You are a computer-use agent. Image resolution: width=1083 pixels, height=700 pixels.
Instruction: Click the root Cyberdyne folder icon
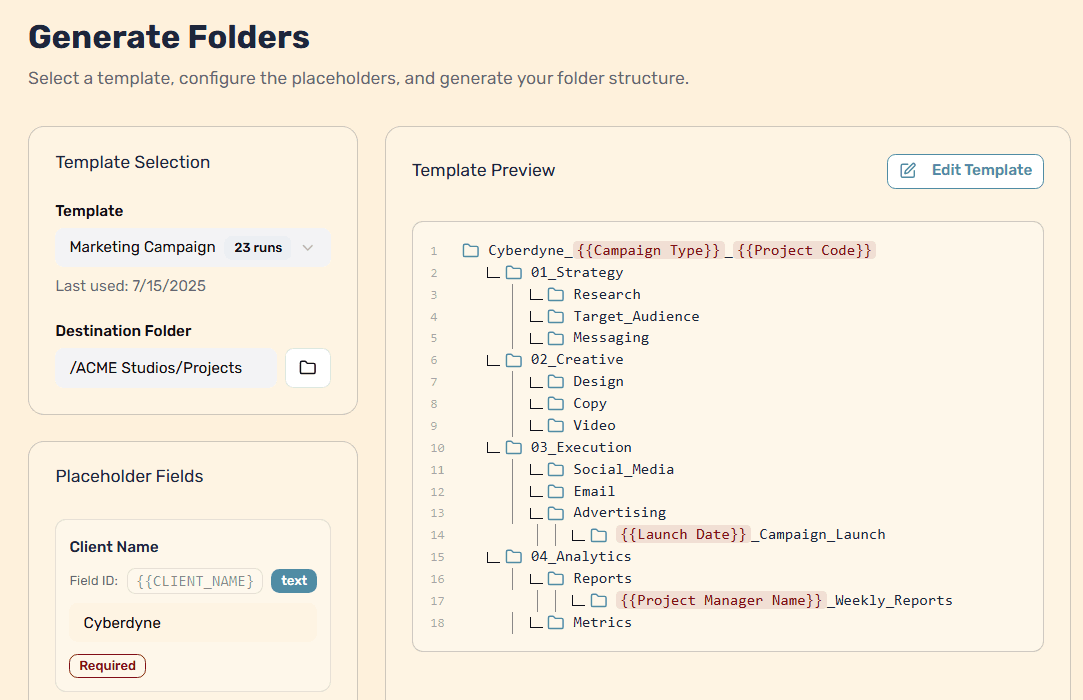471,250
